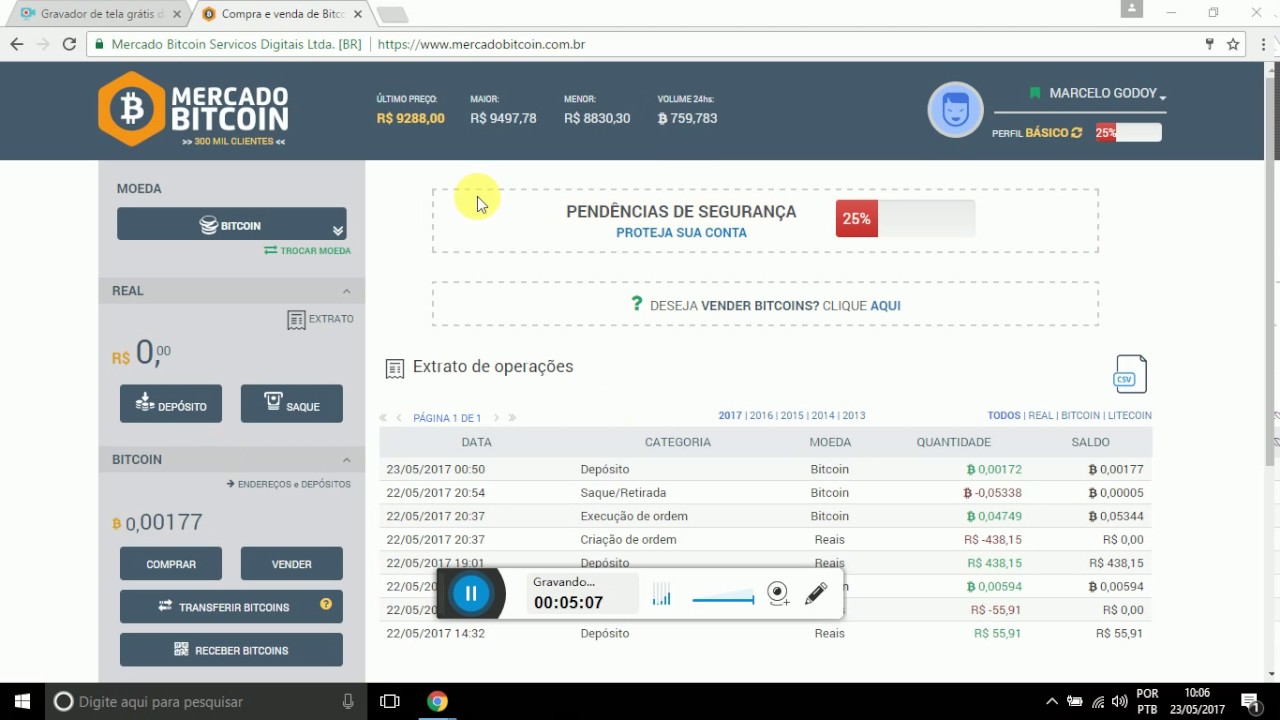This screenshot has width=1280, height=720.
Task: Filter statement by year 2016
Action: (761, 415)
